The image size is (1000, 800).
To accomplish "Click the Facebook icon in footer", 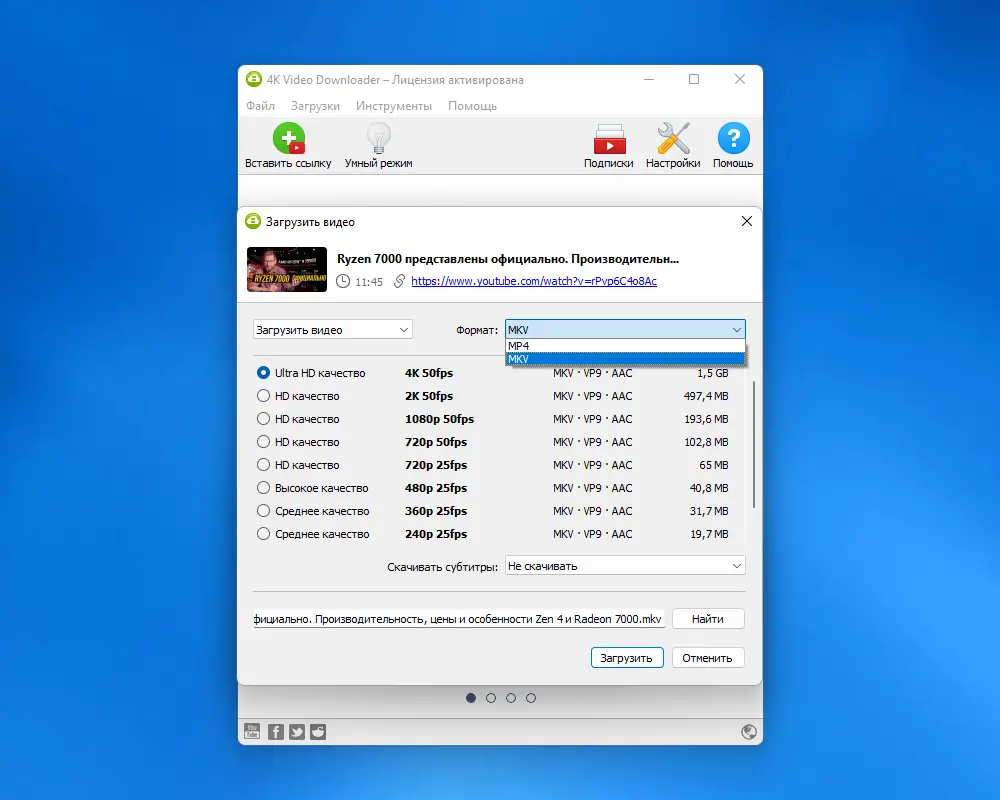I will [275, 731].
